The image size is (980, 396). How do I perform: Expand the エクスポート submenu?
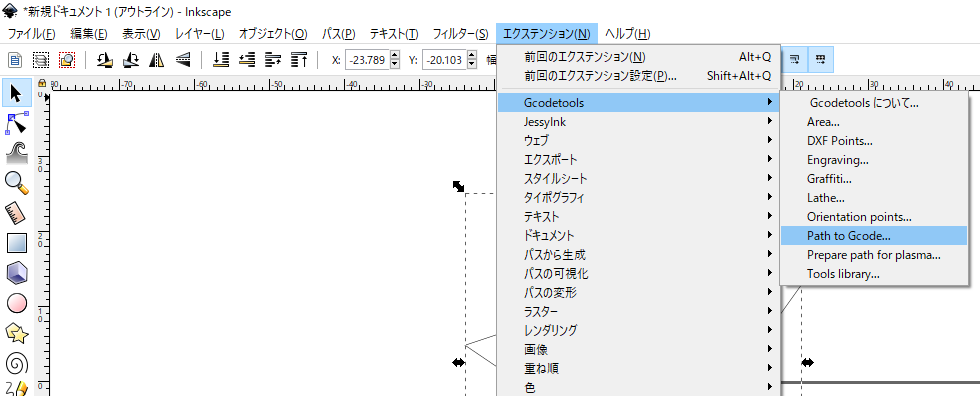click(x=638, y=159)
